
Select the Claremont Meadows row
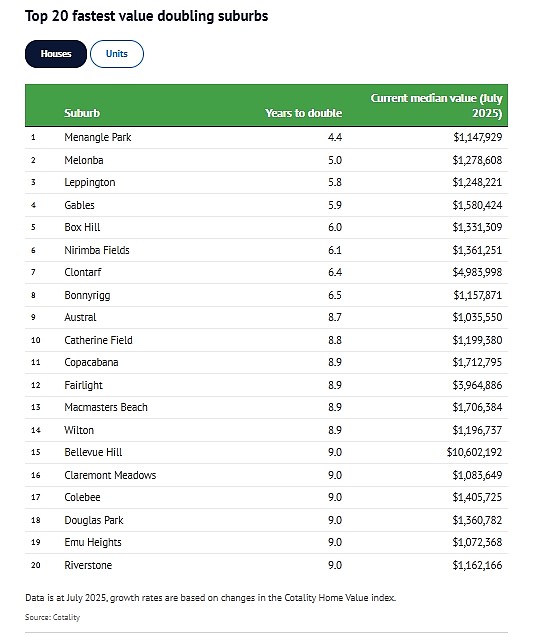[267, 475]
